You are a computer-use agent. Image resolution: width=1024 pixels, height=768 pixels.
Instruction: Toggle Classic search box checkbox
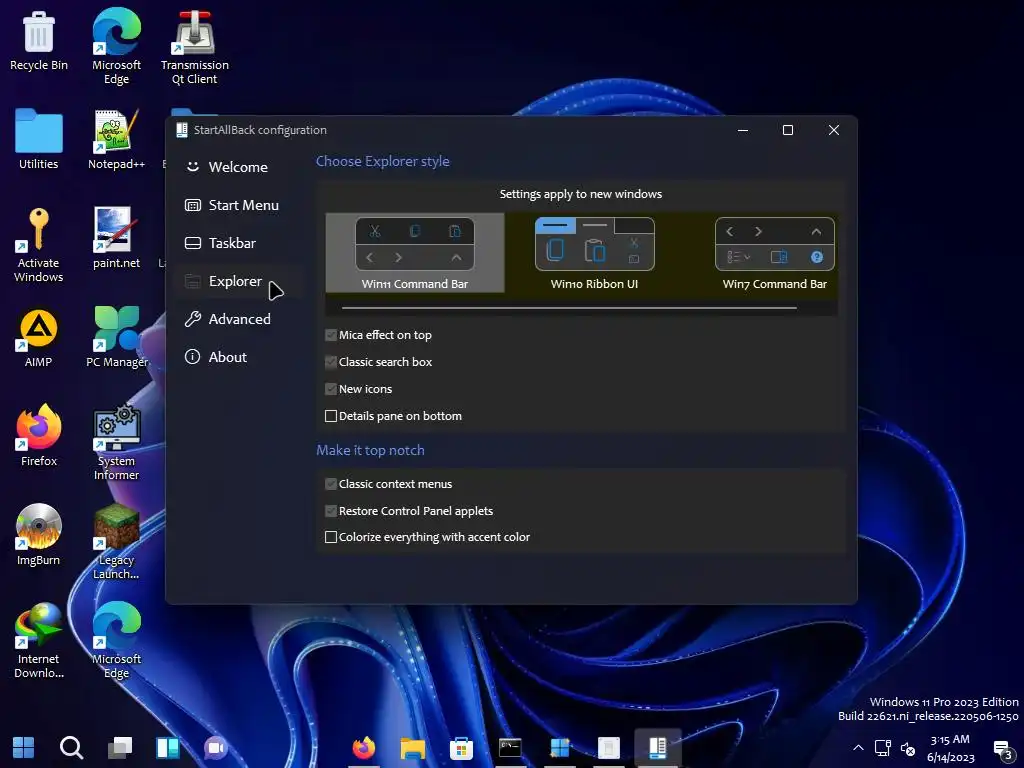(x=331, y=362)
